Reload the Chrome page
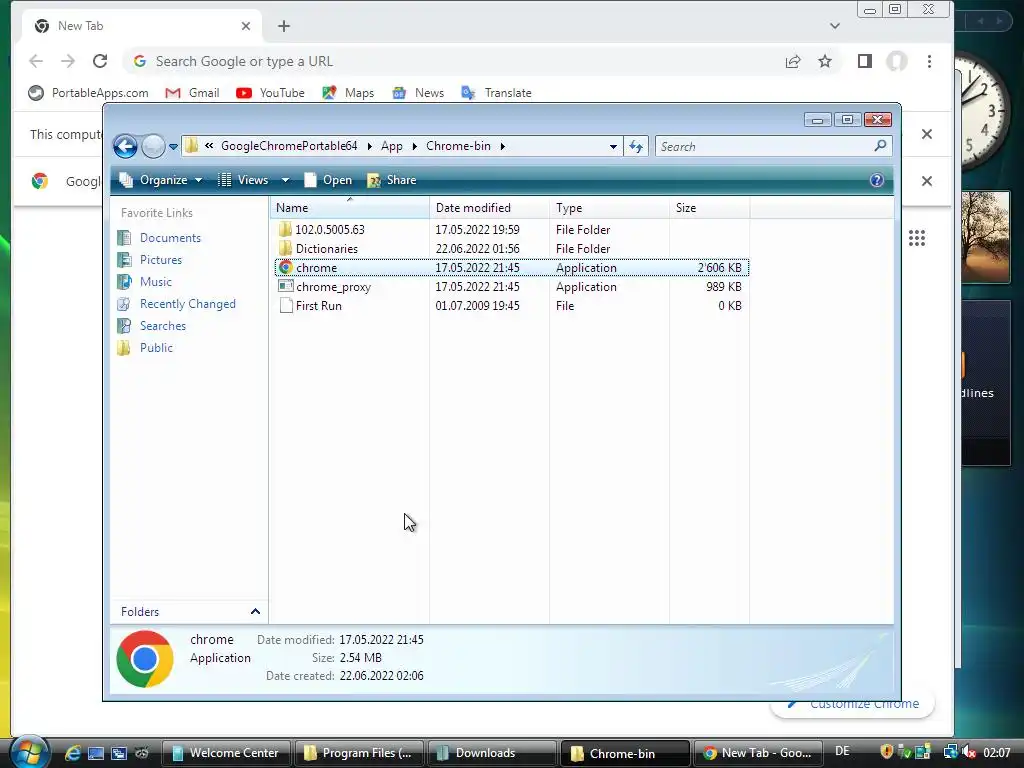Viewport: 1024px width, 768px height. point(100,61)
